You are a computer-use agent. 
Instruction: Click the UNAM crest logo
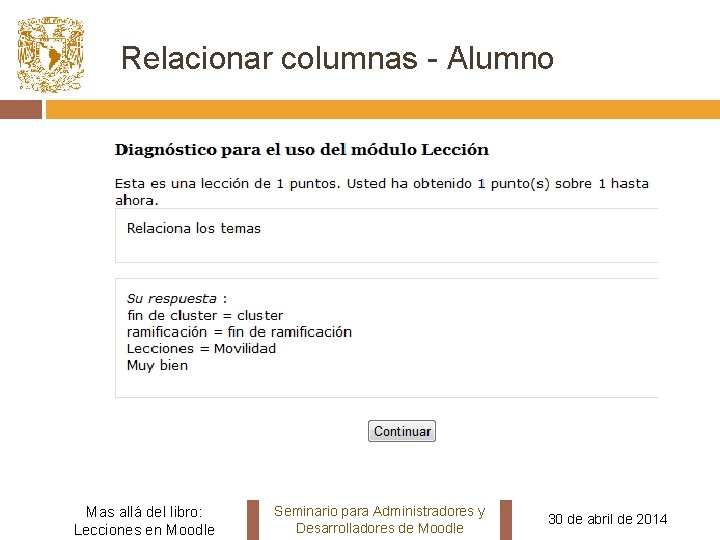pos(51,55)
